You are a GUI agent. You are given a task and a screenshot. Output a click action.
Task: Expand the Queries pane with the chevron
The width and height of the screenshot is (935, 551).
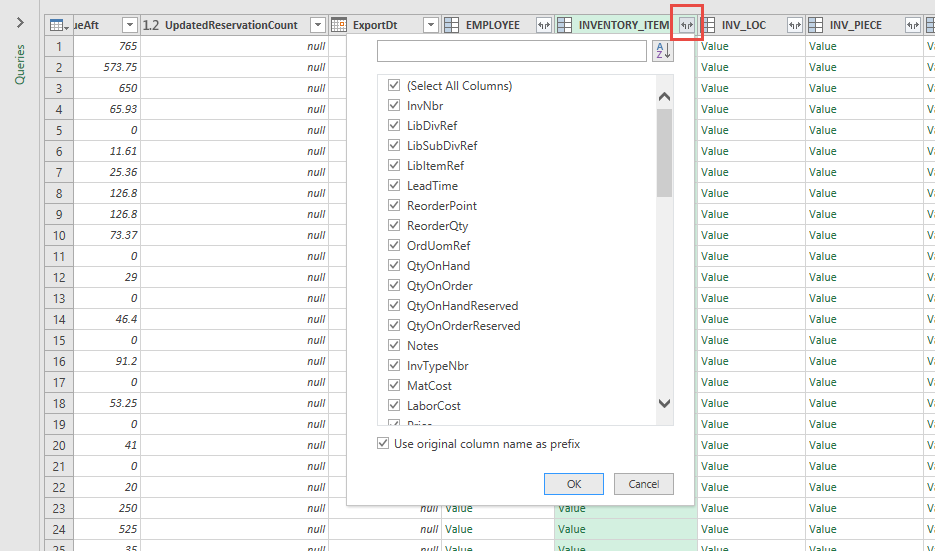(x=20, y=22)
